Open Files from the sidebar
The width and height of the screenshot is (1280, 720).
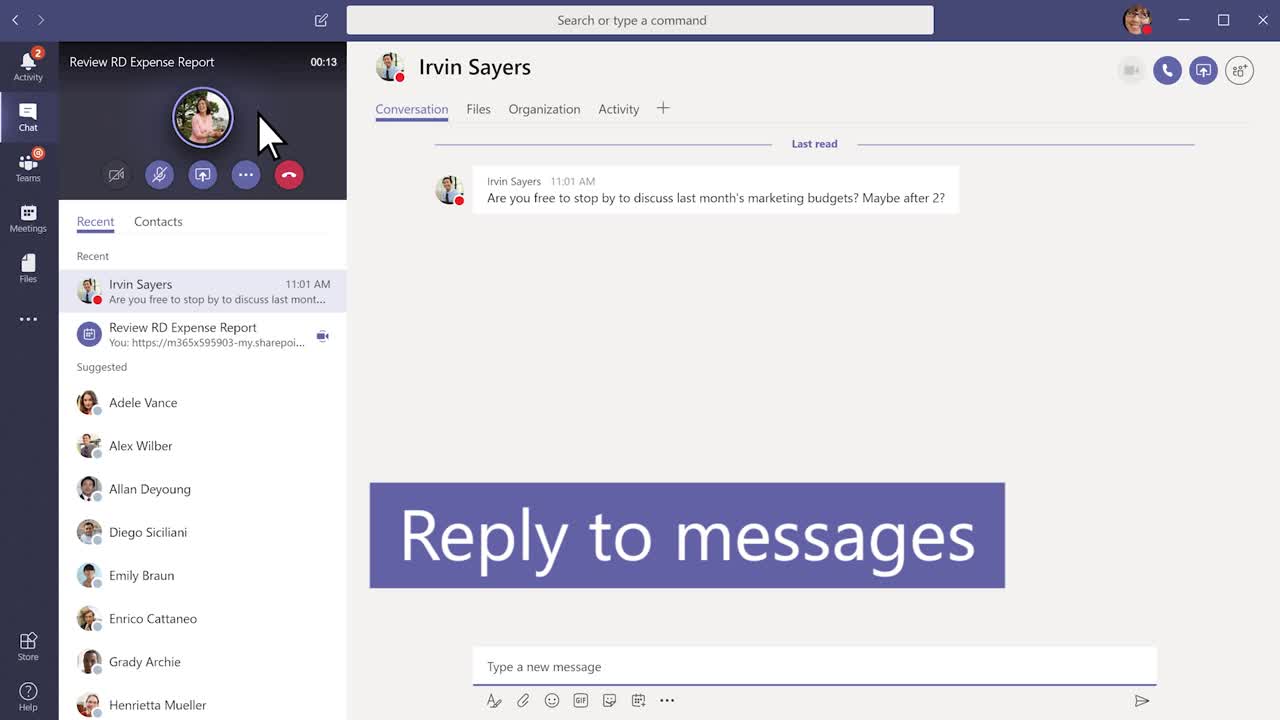click(28, 268)
